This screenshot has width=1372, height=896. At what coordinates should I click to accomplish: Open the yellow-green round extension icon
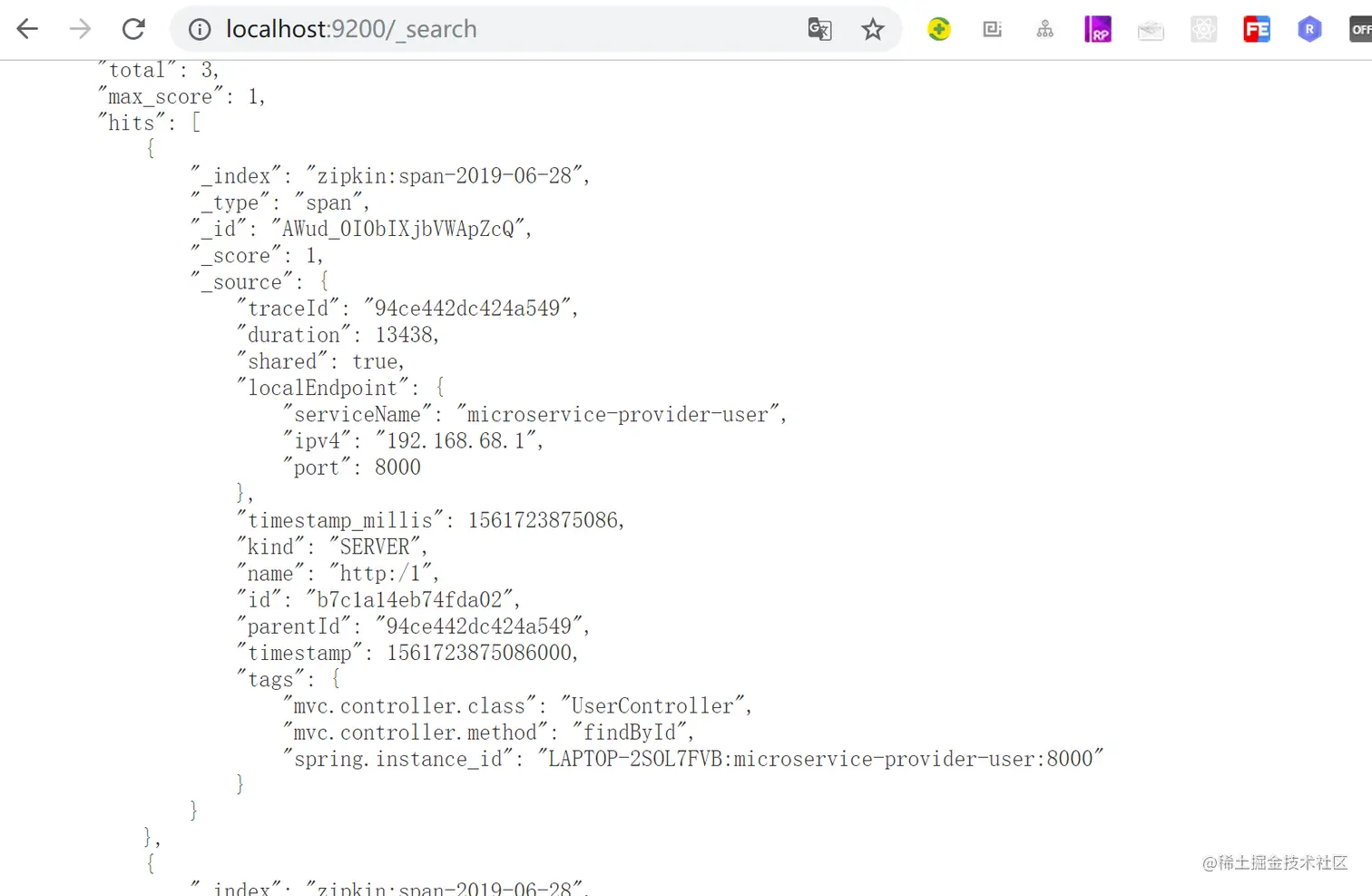point(939,29)
